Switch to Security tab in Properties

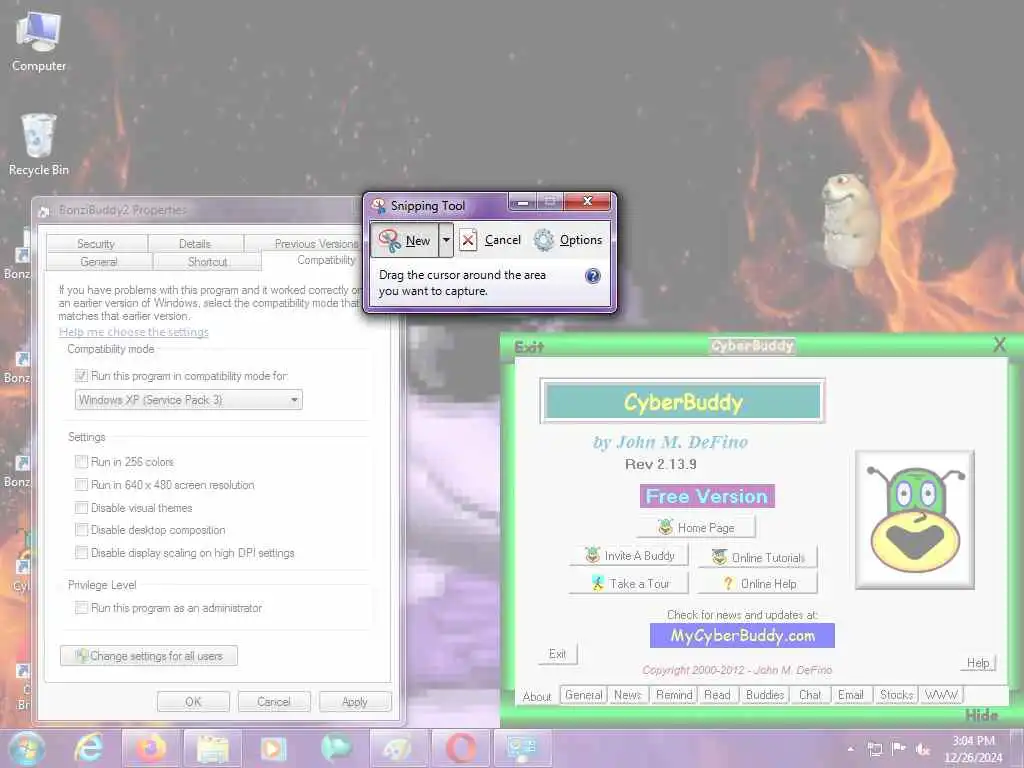(96, 244)
